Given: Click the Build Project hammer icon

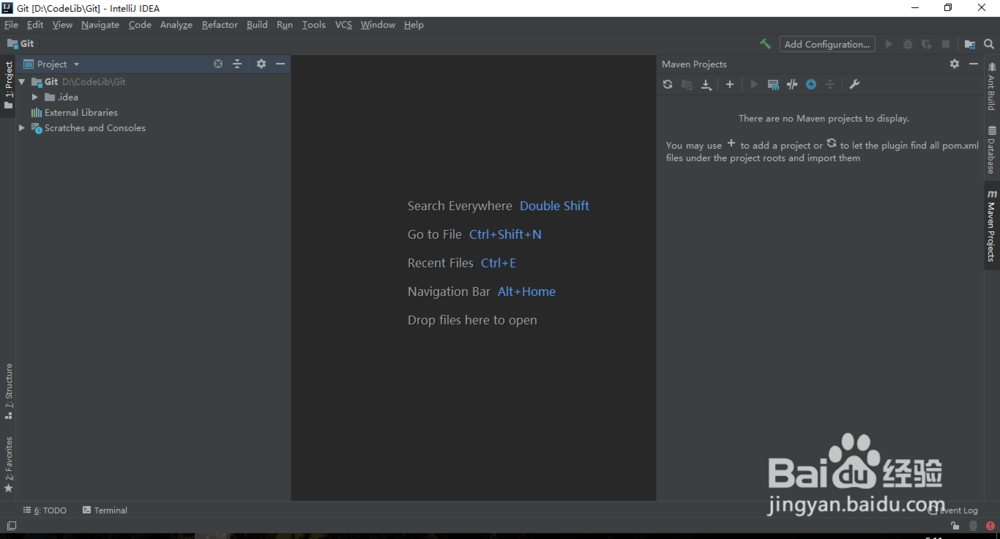Looking at the screenshot, I should point(765,44).
